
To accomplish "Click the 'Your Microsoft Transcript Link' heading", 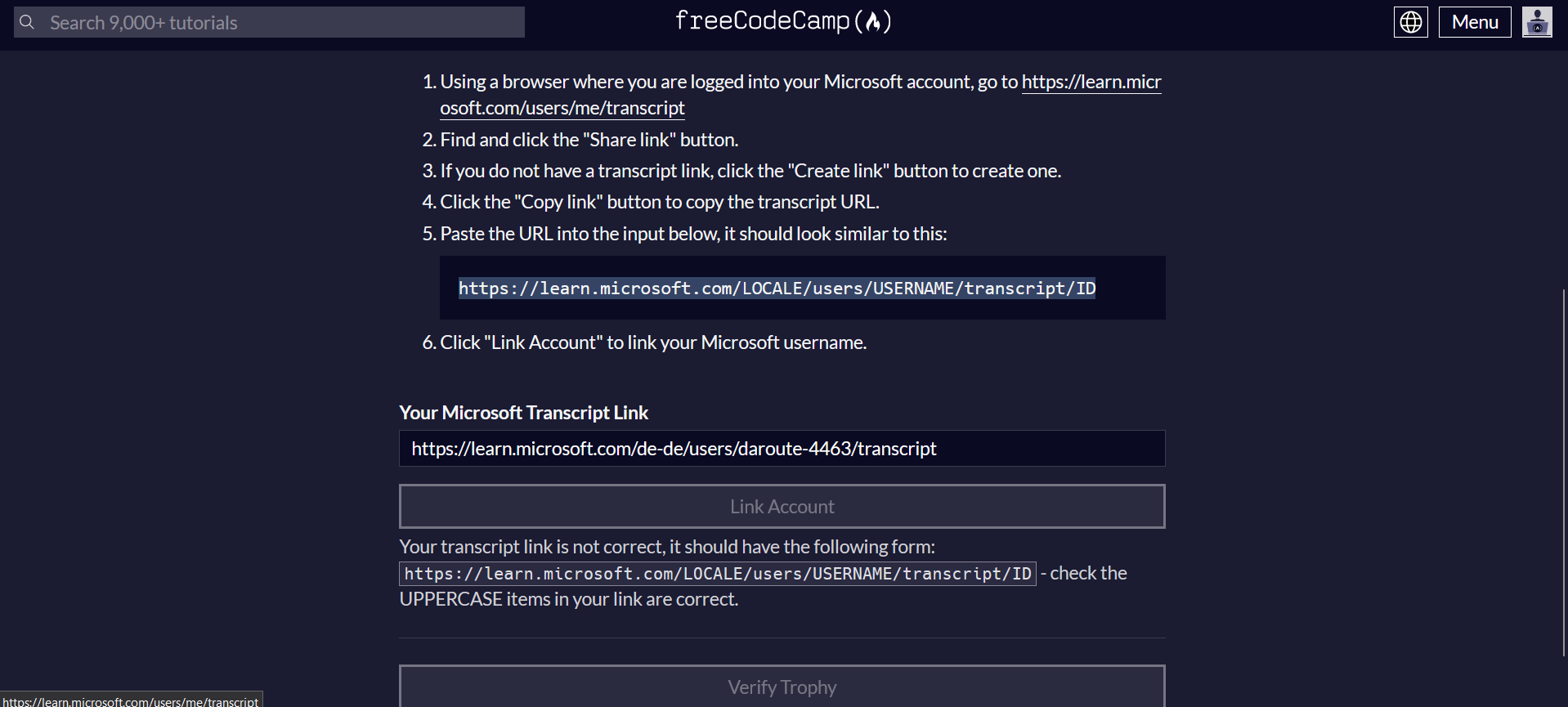I will 523,412.
